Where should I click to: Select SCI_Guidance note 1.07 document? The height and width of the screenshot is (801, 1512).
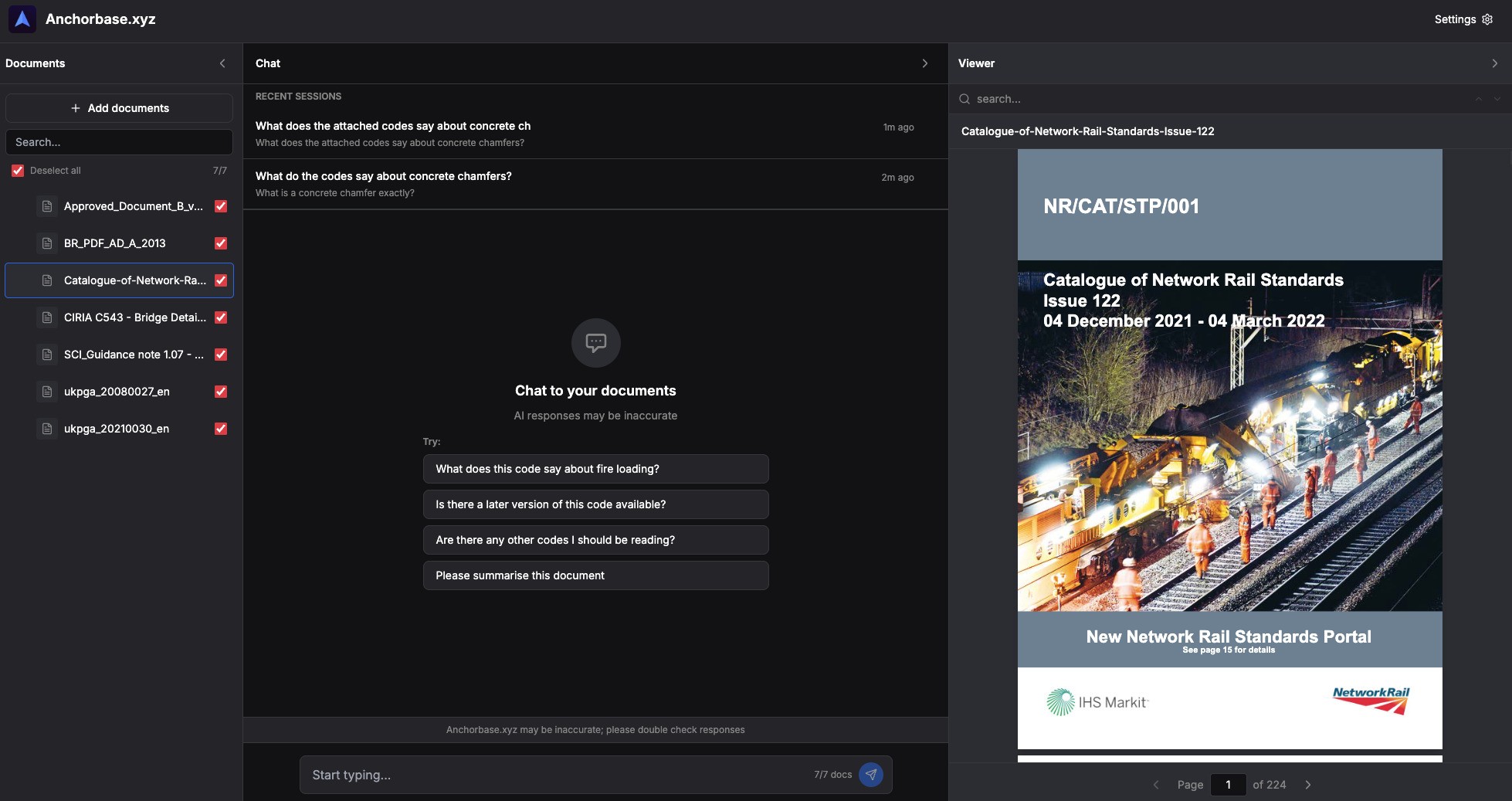pyautogui.click(x=119, y=355)
